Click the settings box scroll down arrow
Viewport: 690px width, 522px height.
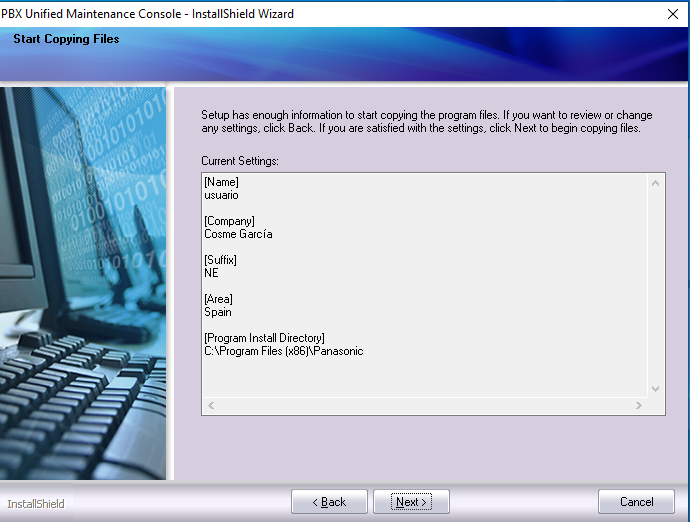(x=655, y=389)
